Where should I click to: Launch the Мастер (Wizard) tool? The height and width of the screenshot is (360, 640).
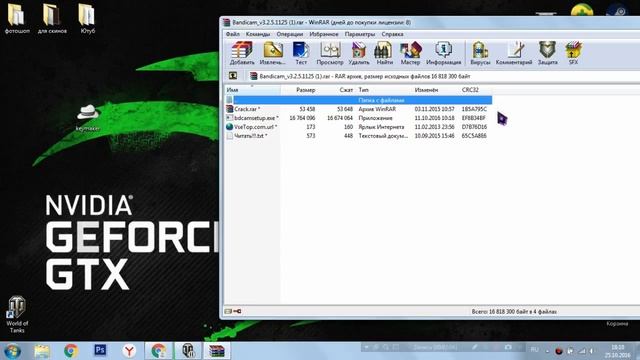pyautogui.click(x=410, y=53)
